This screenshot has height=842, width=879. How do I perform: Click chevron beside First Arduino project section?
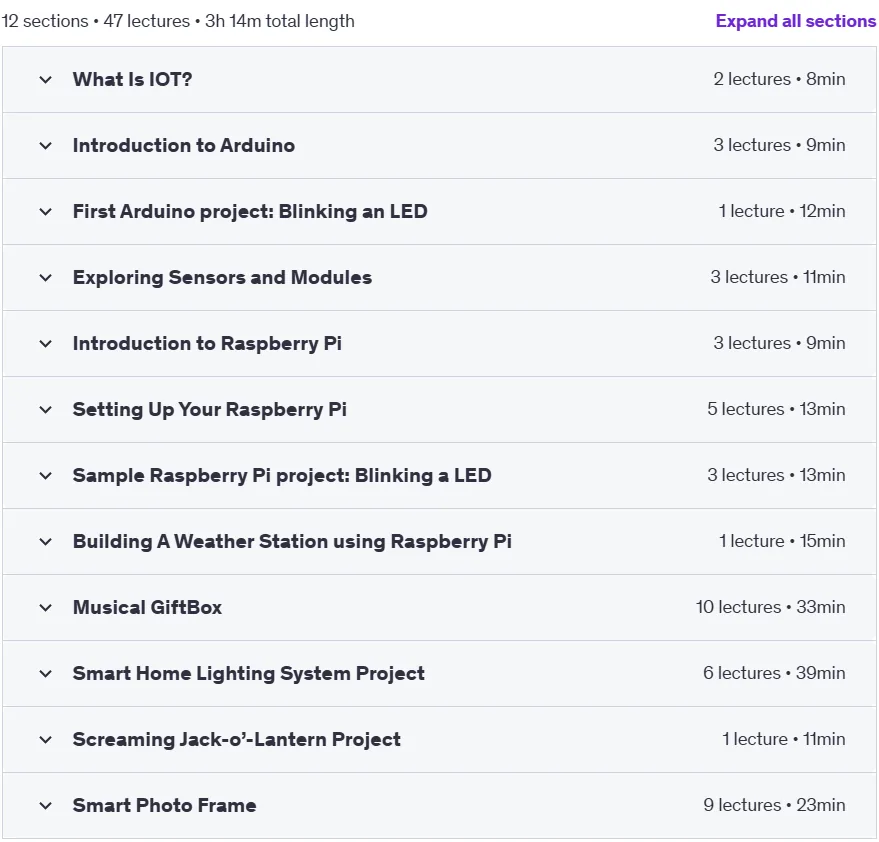46,212
